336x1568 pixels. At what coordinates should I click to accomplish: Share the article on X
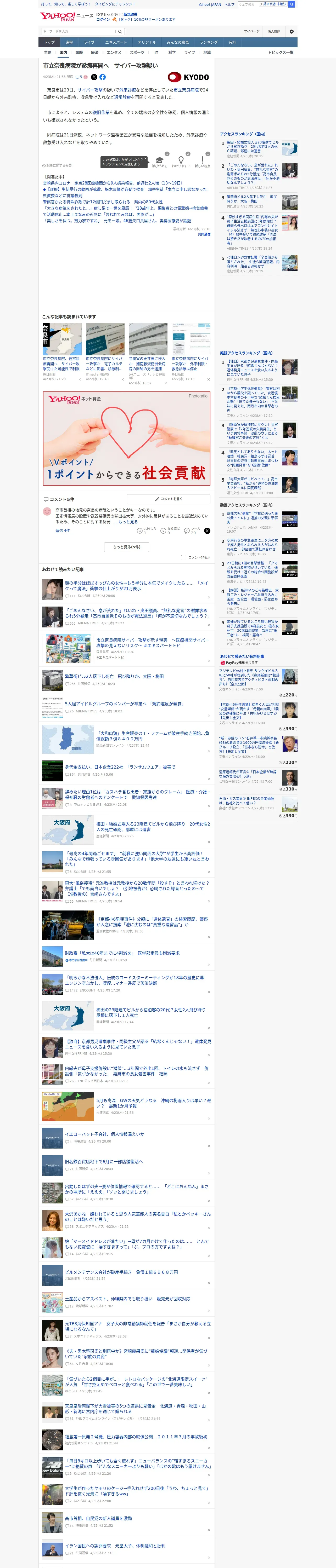(94, 77)
